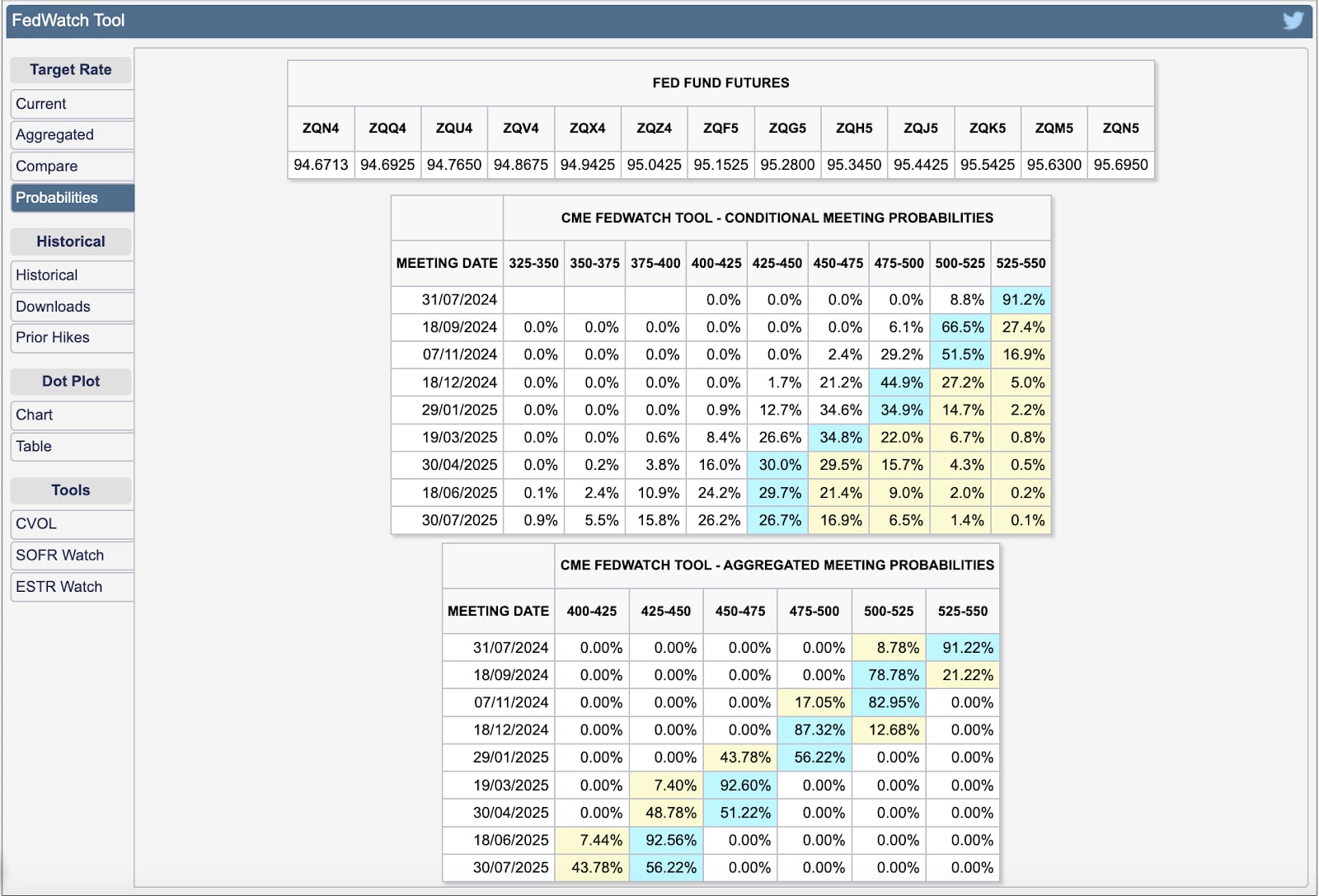Viewport: 1319px width, 896px height.
Task: Click the Fed Fund Futures table title
Action: (x=721, y=83)
